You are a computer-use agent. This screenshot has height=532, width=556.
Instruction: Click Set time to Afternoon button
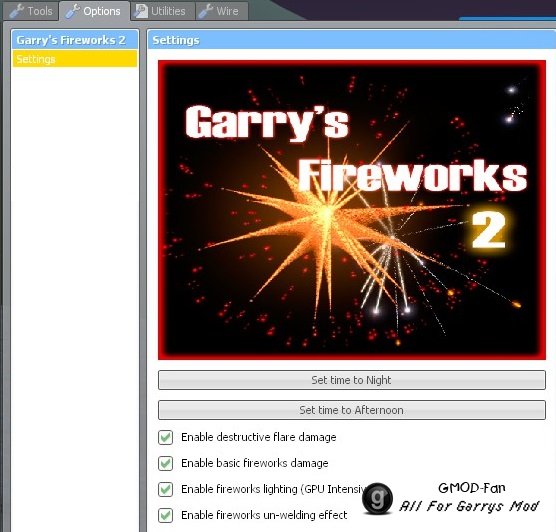click(x=352, y=410)
